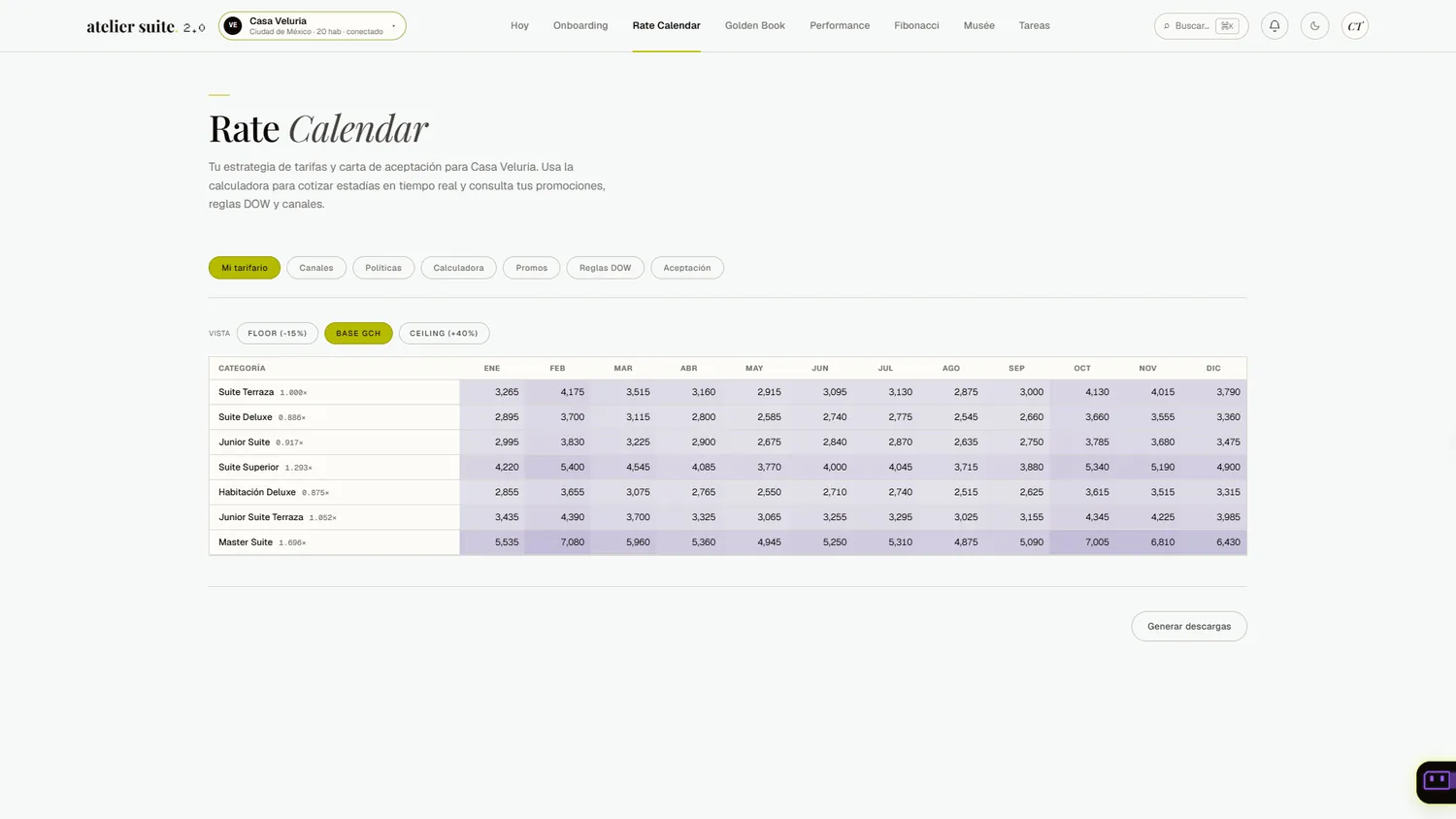The width and height of the screenshot is (1456, 819).
Task: Toggle dark mode with the moon icon
Action: [1314, 26]
